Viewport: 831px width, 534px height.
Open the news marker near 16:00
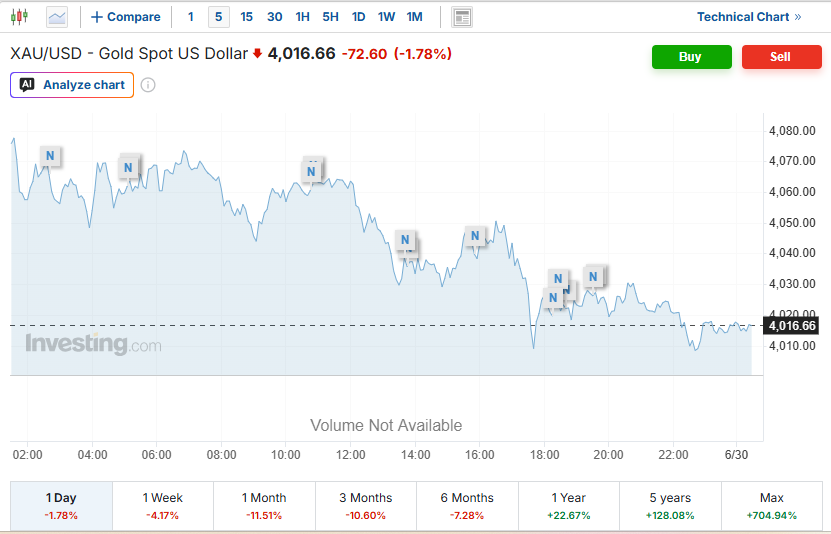475,236
